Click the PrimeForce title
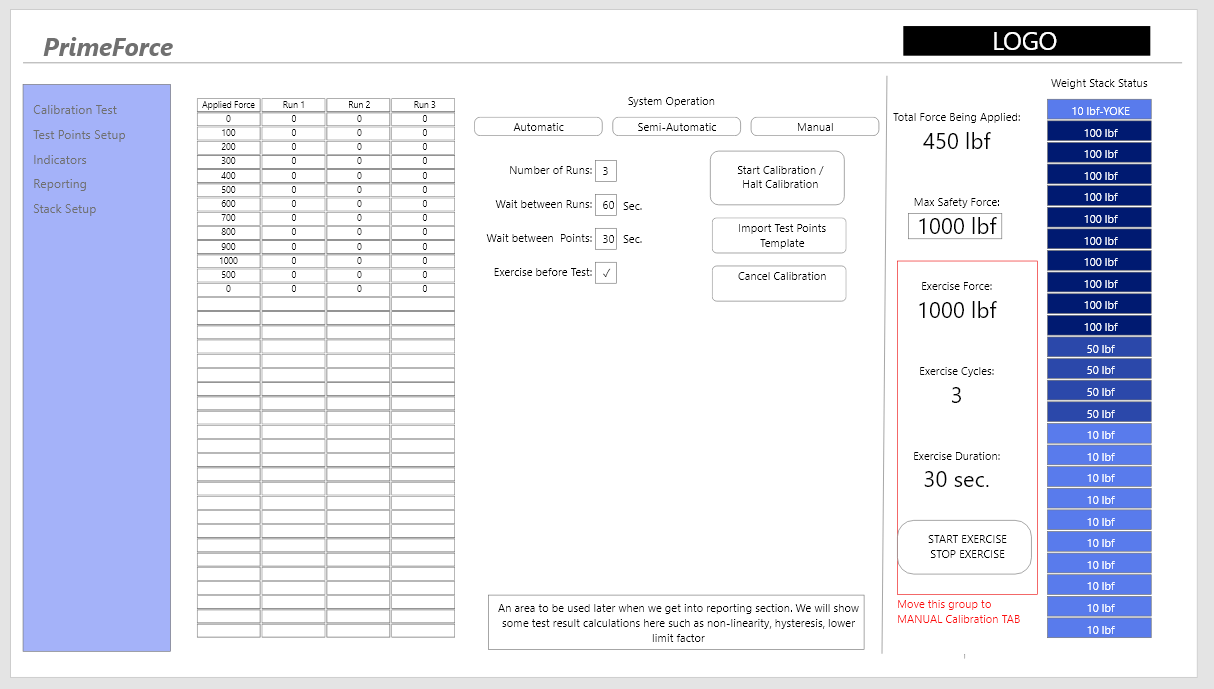Screen dimensions: 1214x689 coord(108,47)
